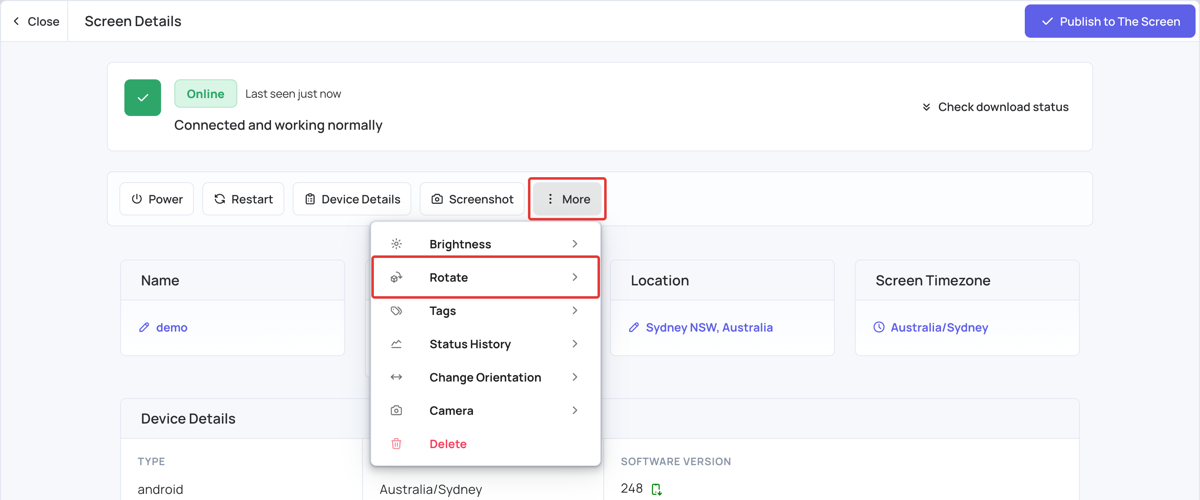This screenshot has height=500, width=1200.
Task: Edit the screen name demo
Action: point(171,327)
